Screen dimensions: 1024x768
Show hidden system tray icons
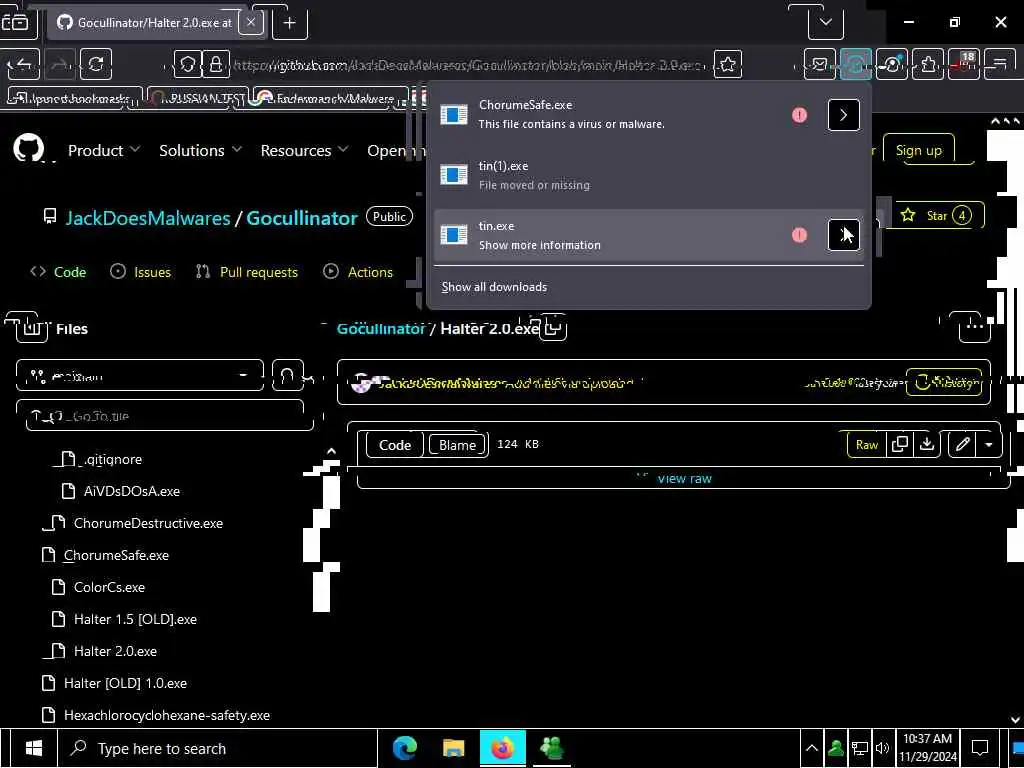811,748
